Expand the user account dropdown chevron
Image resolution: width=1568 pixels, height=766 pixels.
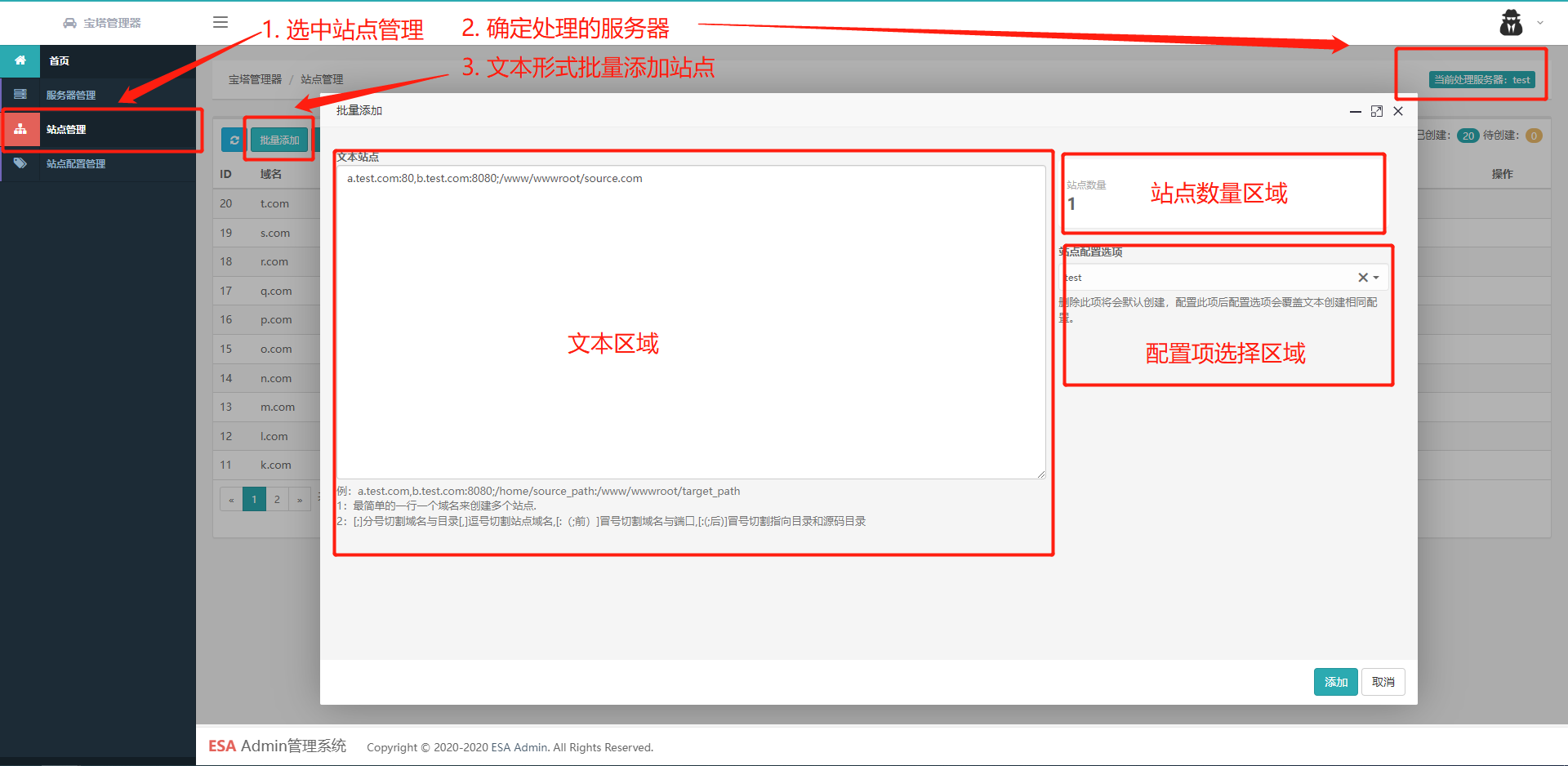1540,23
